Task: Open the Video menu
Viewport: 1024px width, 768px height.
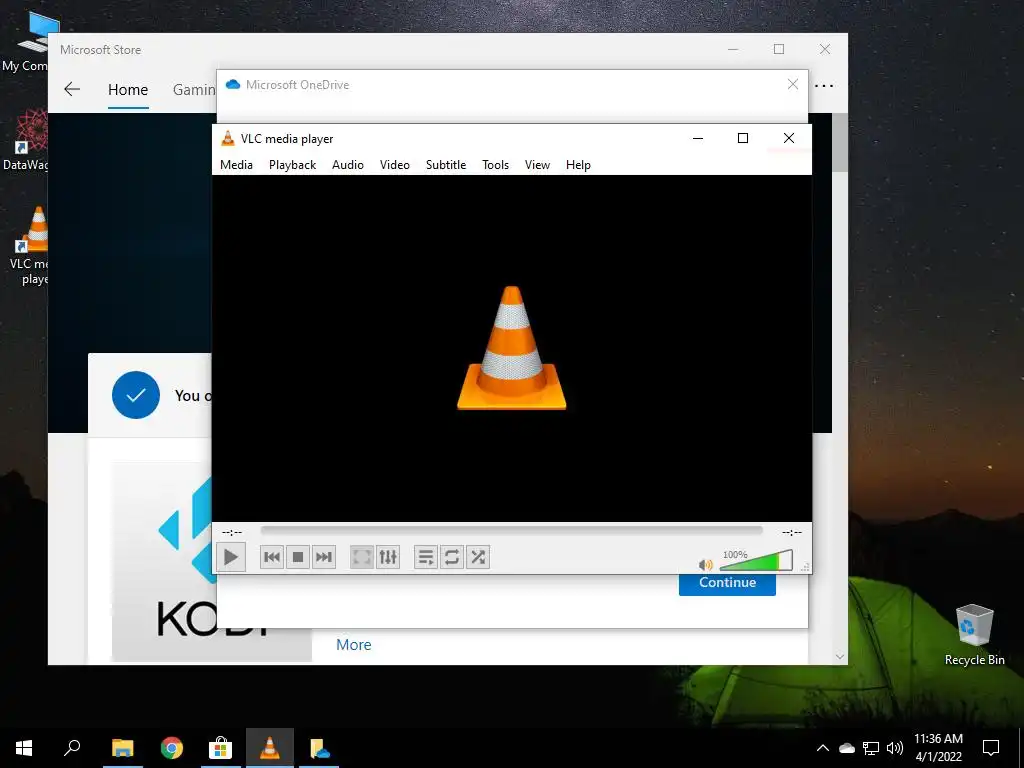Action: [x=395, y=165]
